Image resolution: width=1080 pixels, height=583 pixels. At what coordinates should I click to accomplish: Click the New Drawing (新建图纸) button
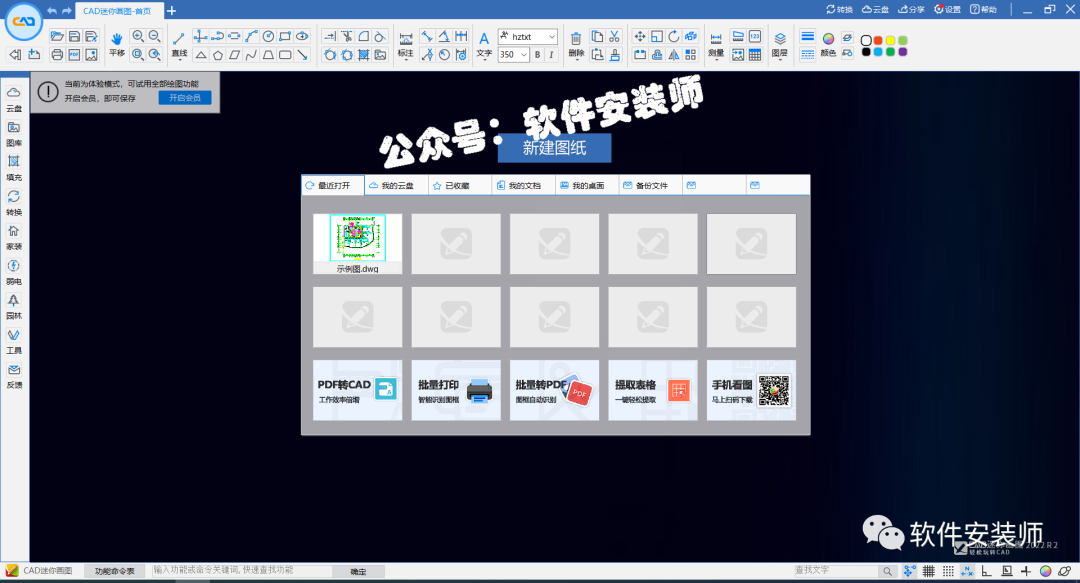click(x=554, y=147)
